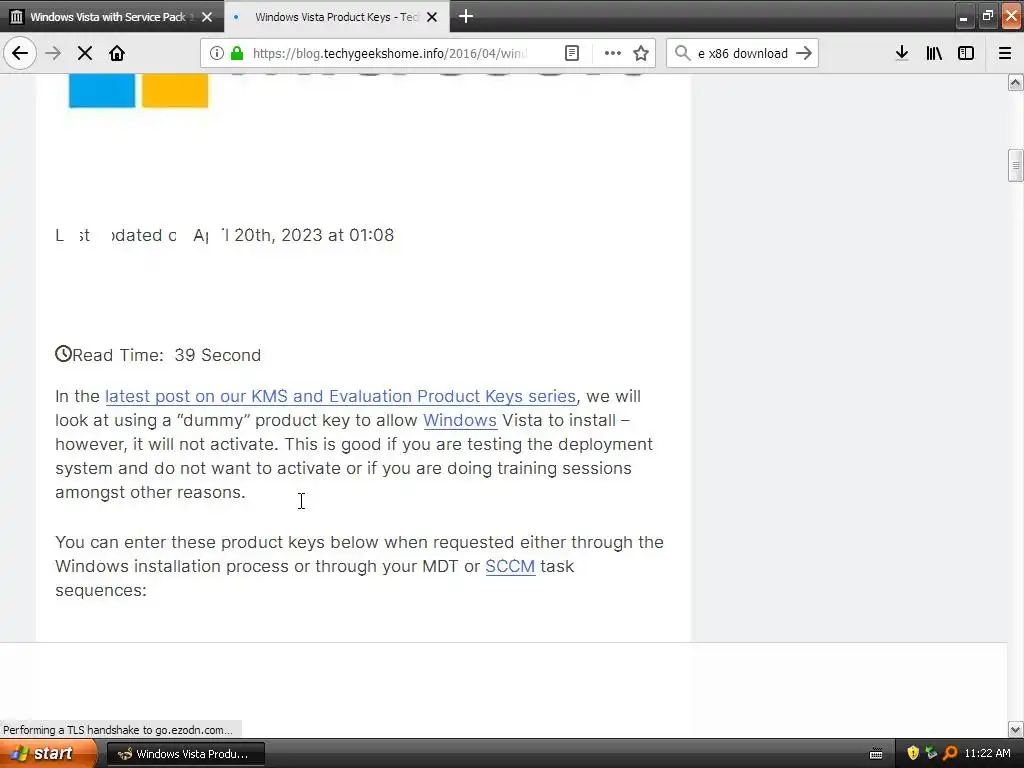Click the search magnifier icon
This screenshot has height=768, width=1024.
tap(682, 53)
